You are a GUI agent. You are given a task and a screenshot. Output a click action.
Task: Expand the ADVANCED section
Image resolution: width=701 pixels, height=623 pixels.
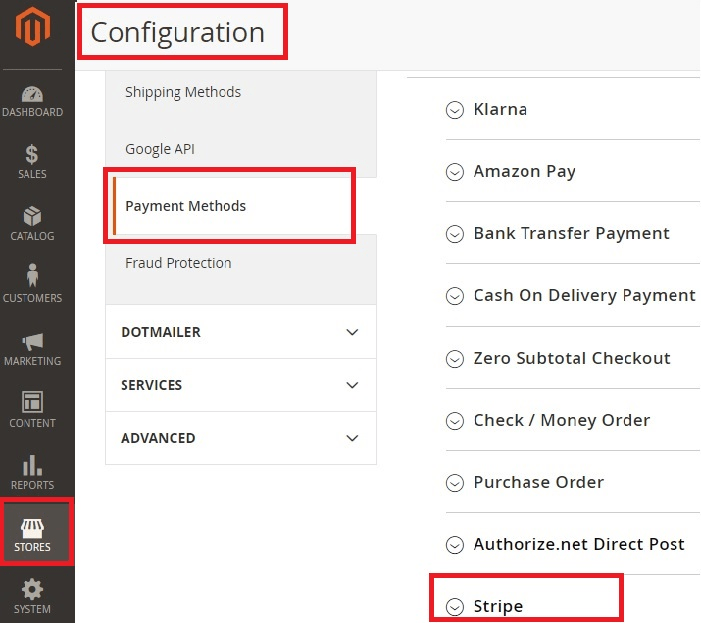(x=240, y=438)
